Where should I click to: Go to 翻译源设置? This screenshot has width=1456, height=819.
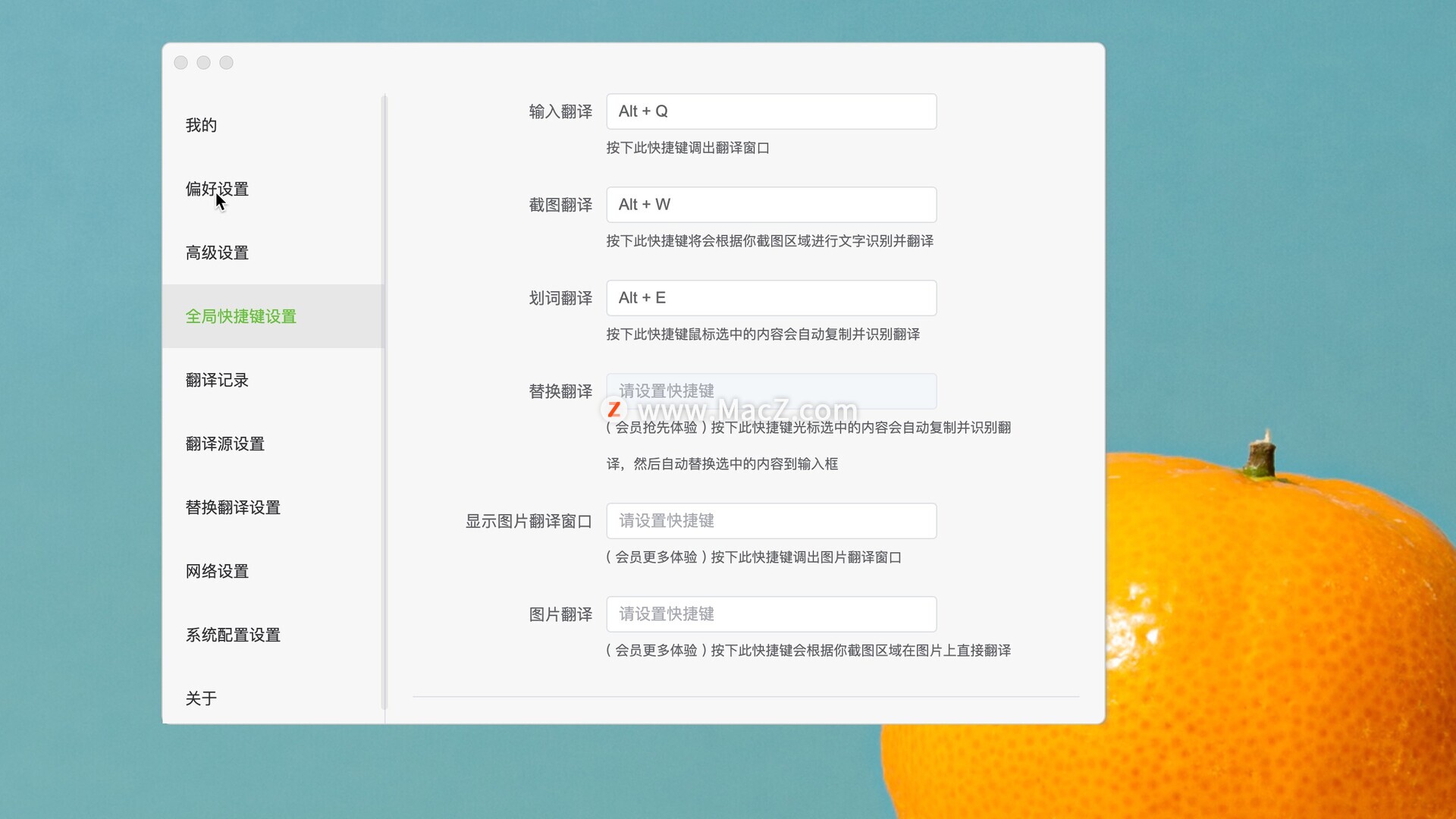(273, 444)
